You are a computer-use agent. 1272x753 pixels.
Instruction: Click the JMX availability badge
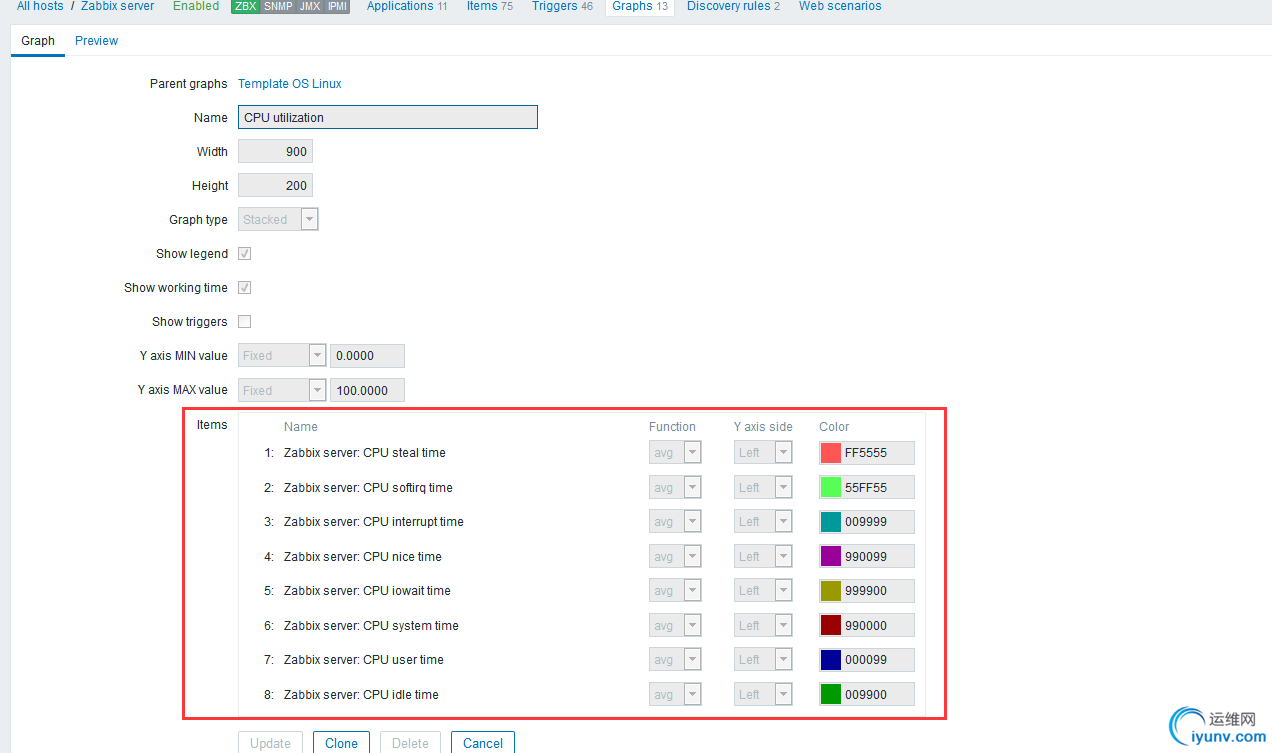[x=310, y=6]
